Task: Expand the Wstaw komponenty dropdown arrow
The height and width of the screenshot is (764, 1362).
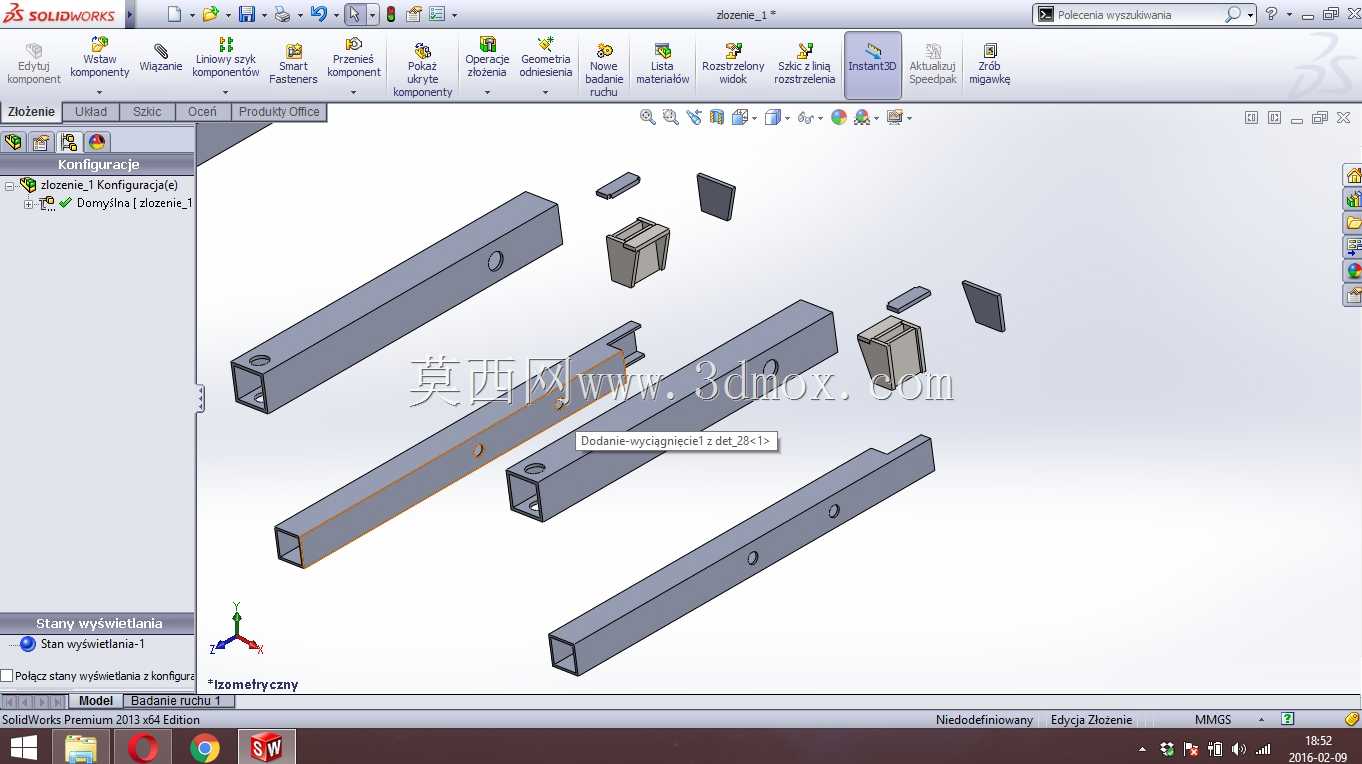Action: pyautogui.click(x=100, y=92)
